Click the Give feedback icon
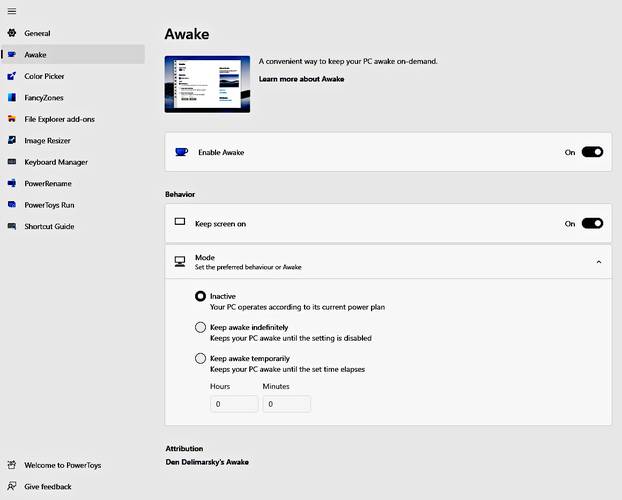This screenshot has width=622, height=500. [x=12, y=486]
